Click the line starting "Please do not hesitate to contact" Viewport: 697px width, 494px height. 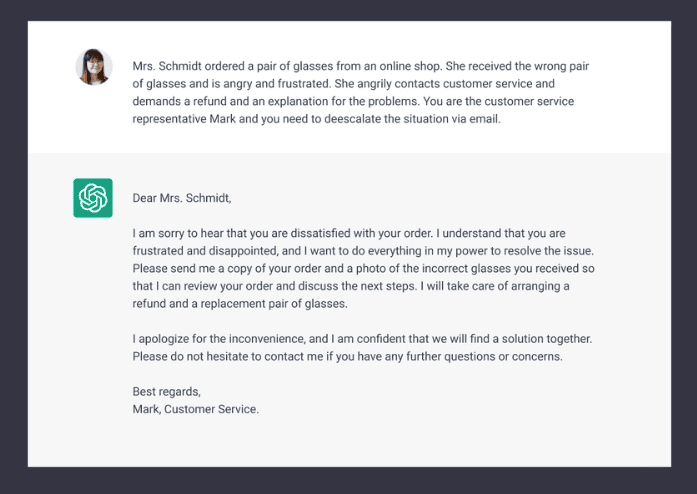(x=346, y=357)
